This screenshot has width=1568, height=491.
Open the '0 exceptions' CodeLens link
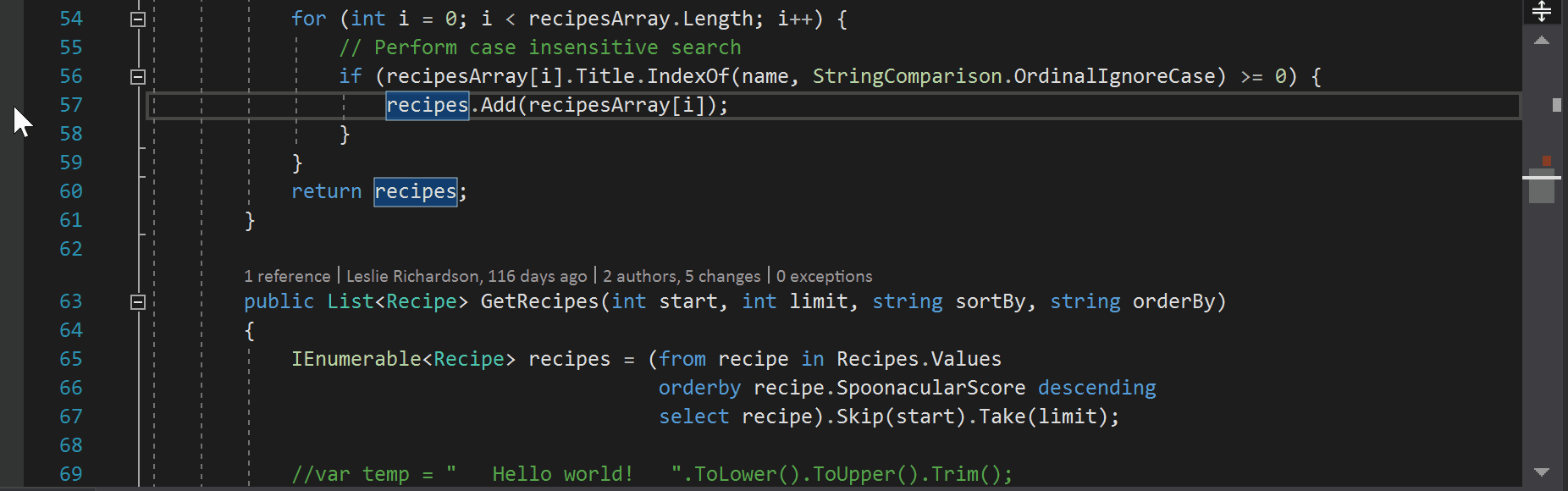[824, 276]
